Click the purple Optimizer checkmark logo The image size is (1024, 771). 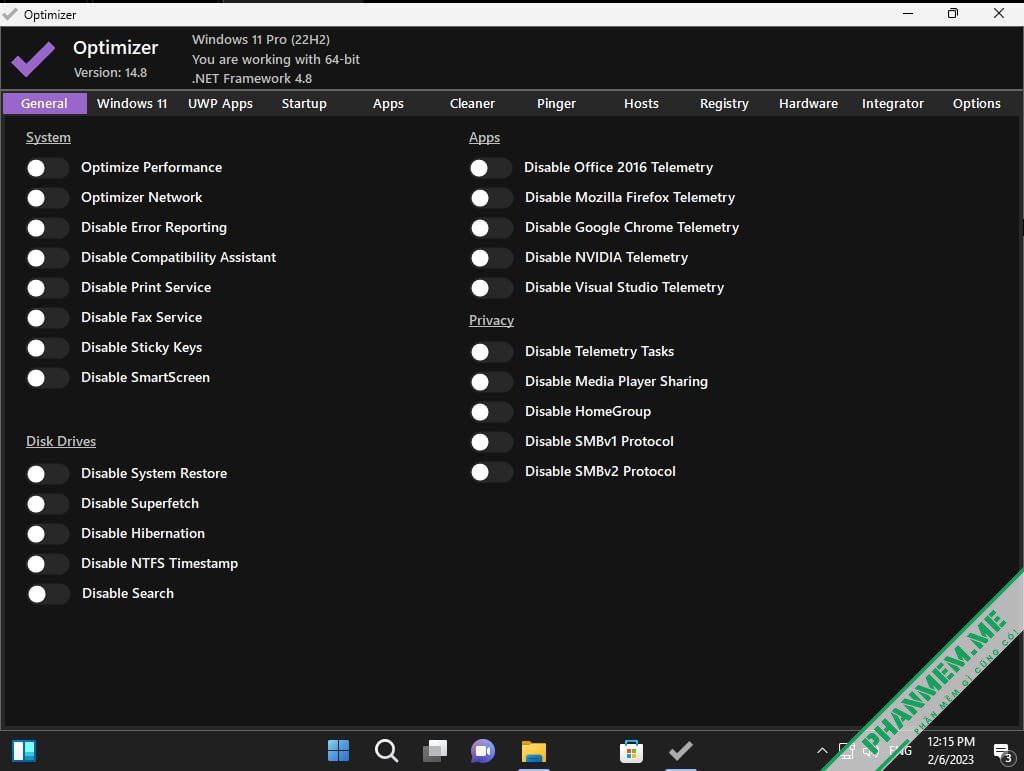tap(33, 59)
